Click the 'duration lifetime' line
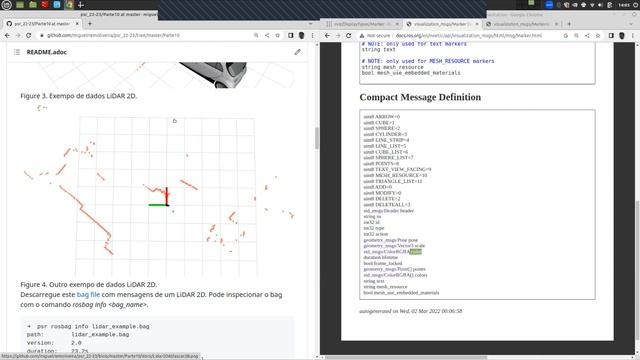 click(380, 258)
